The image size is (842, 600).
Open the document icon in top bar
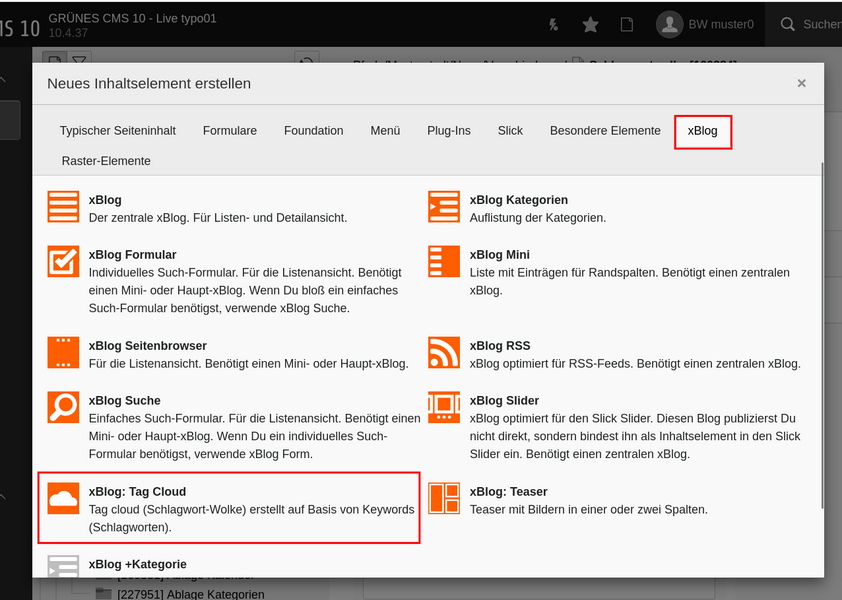tap(626, 24)
